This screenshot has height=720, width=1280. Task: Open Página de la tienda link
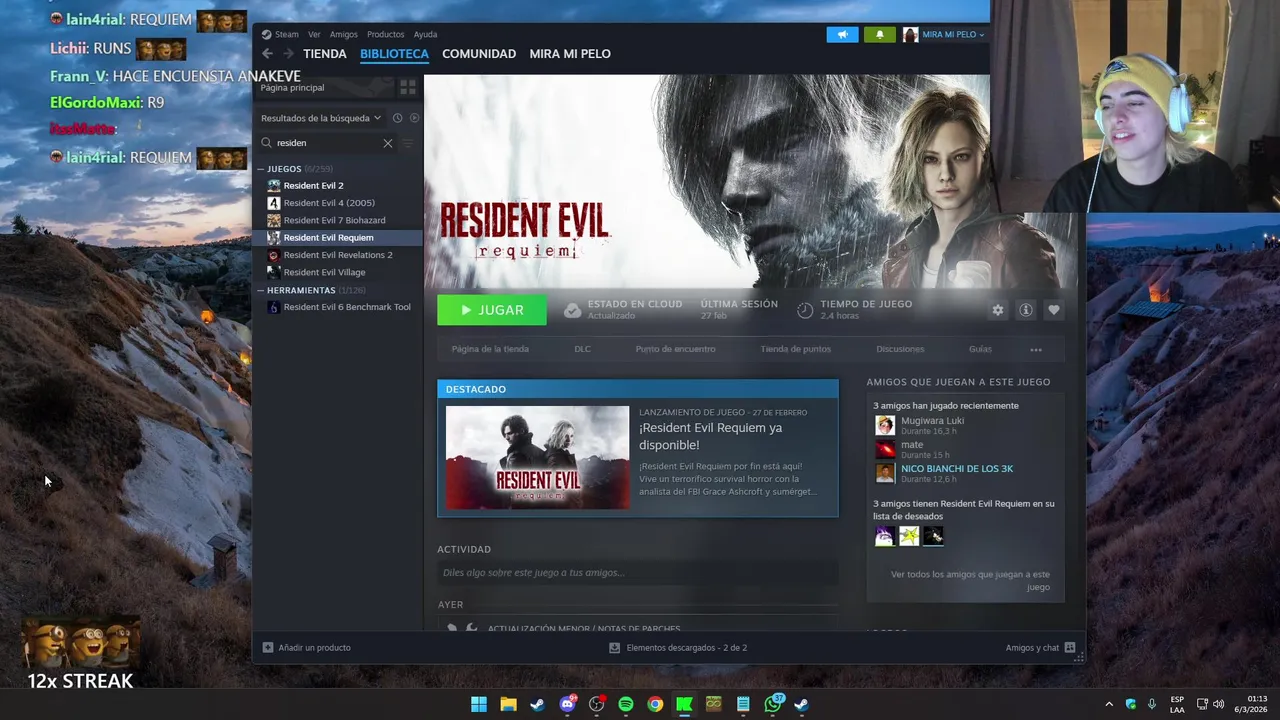pos(490,349)
